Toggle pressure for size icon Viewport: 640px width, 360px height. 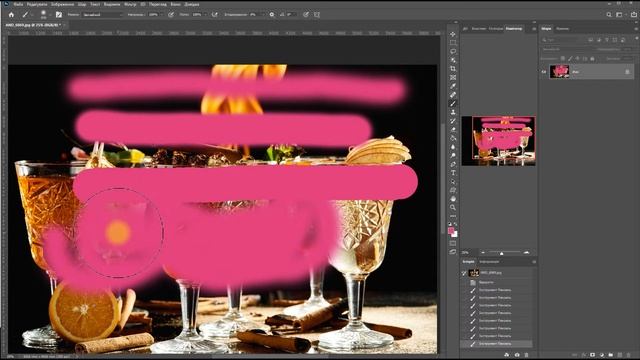click(306, 14)
